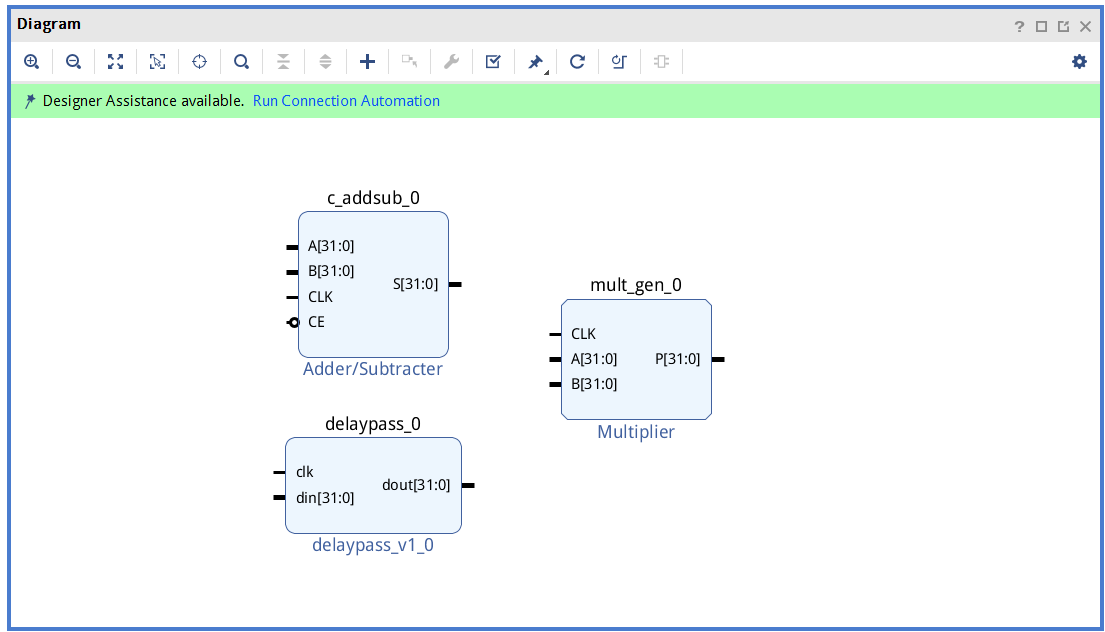Regenerate layout with the refresh icon

pos(577,62)
